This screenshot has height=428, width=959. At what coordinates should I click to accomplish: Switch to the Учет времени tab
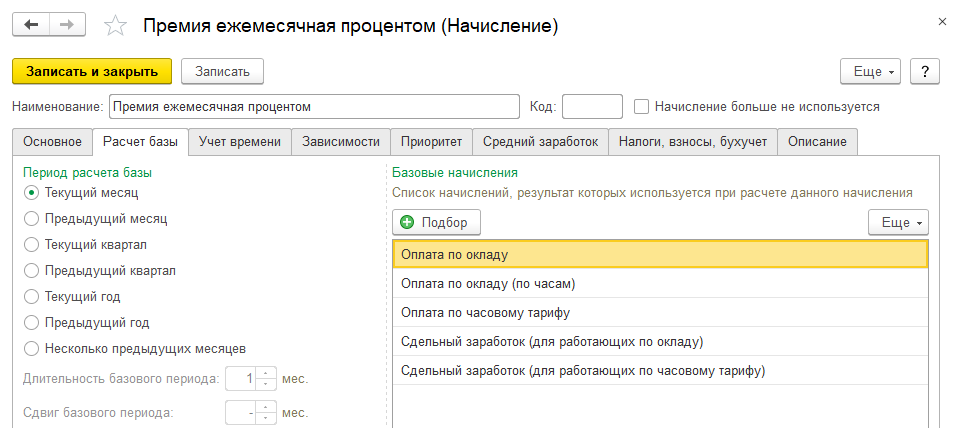click(x=240, y=142)
